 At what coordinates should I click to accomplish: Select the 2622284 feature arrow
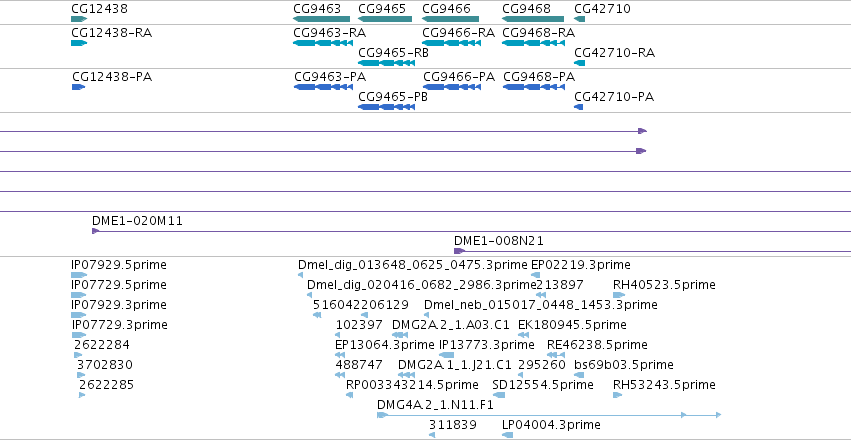[x=78, y=355]
